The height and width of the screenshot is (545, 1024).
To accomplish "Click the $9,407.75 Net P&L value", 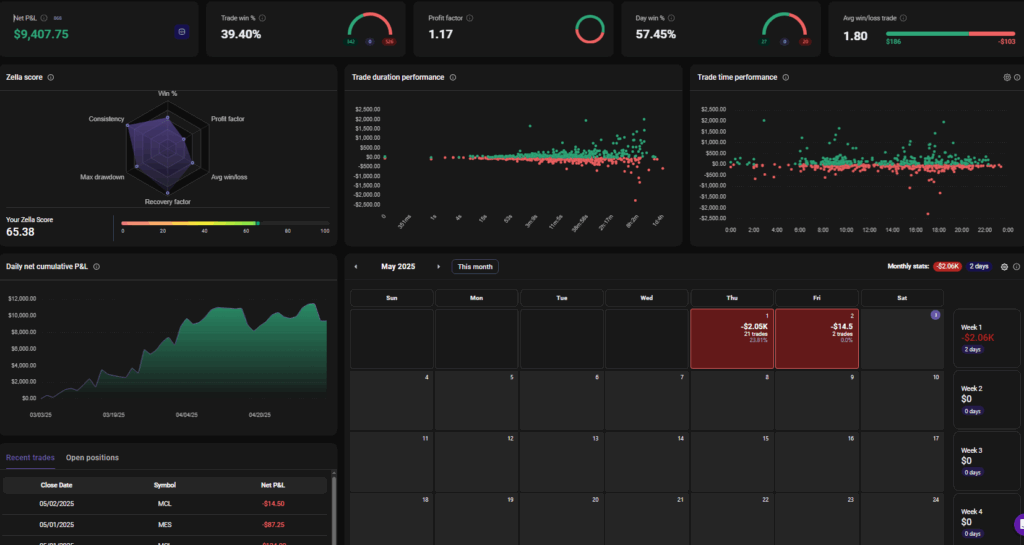I will (x=41, y=34).
